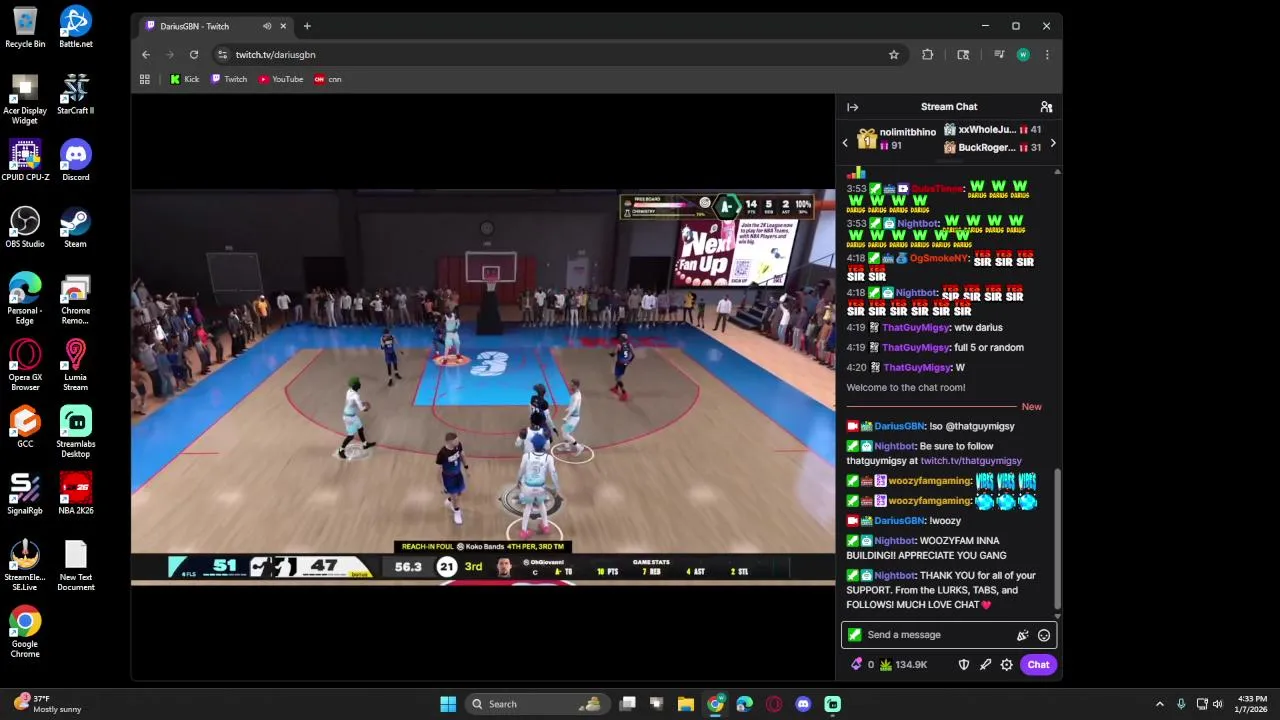Select the Lumia Stream desktop icon
The width and height of the screenshot is (1280, 720).
(x=75, y=365)
